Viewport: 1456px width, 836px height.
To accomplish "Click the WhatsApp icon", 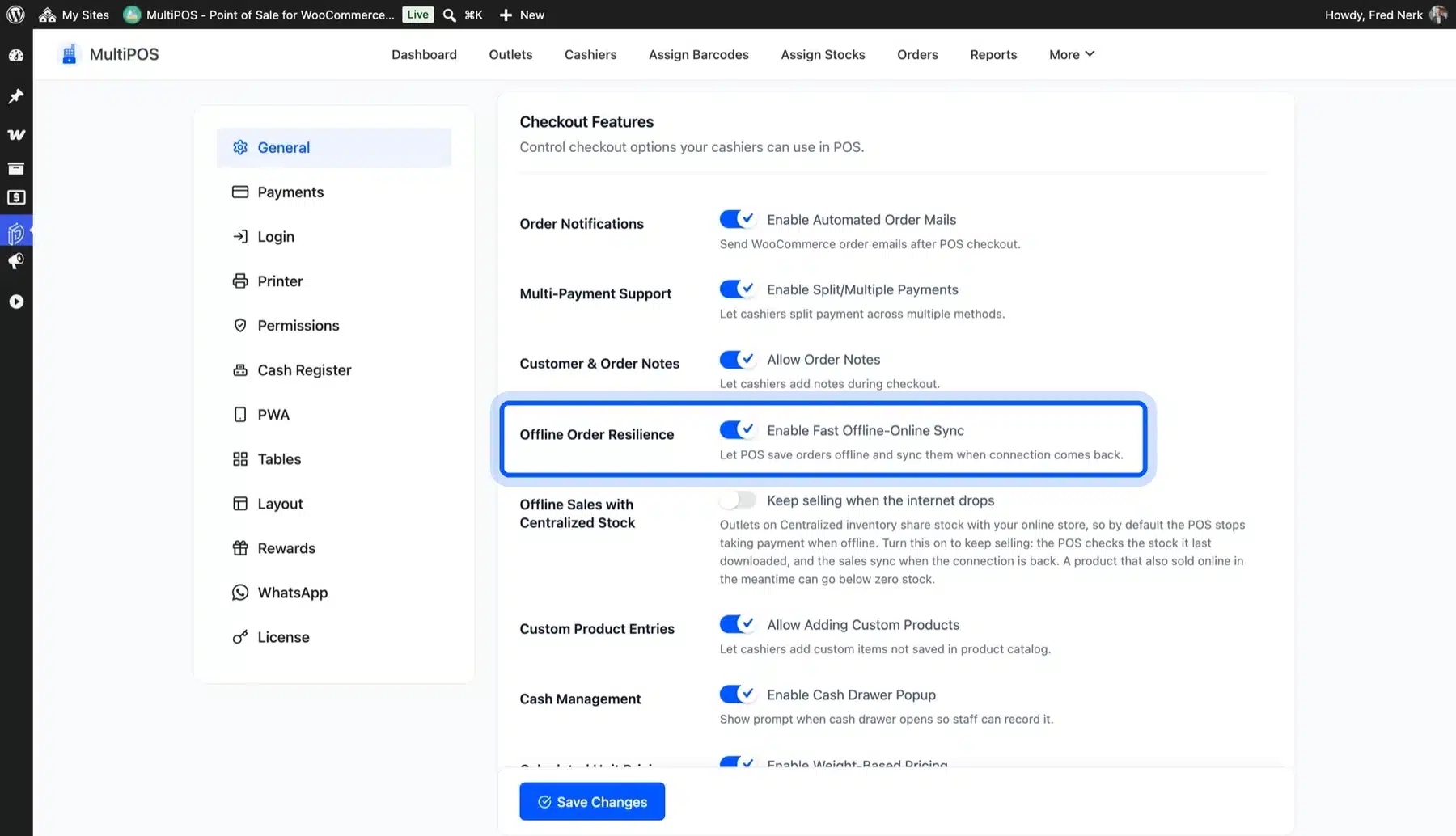I will 240,592.
